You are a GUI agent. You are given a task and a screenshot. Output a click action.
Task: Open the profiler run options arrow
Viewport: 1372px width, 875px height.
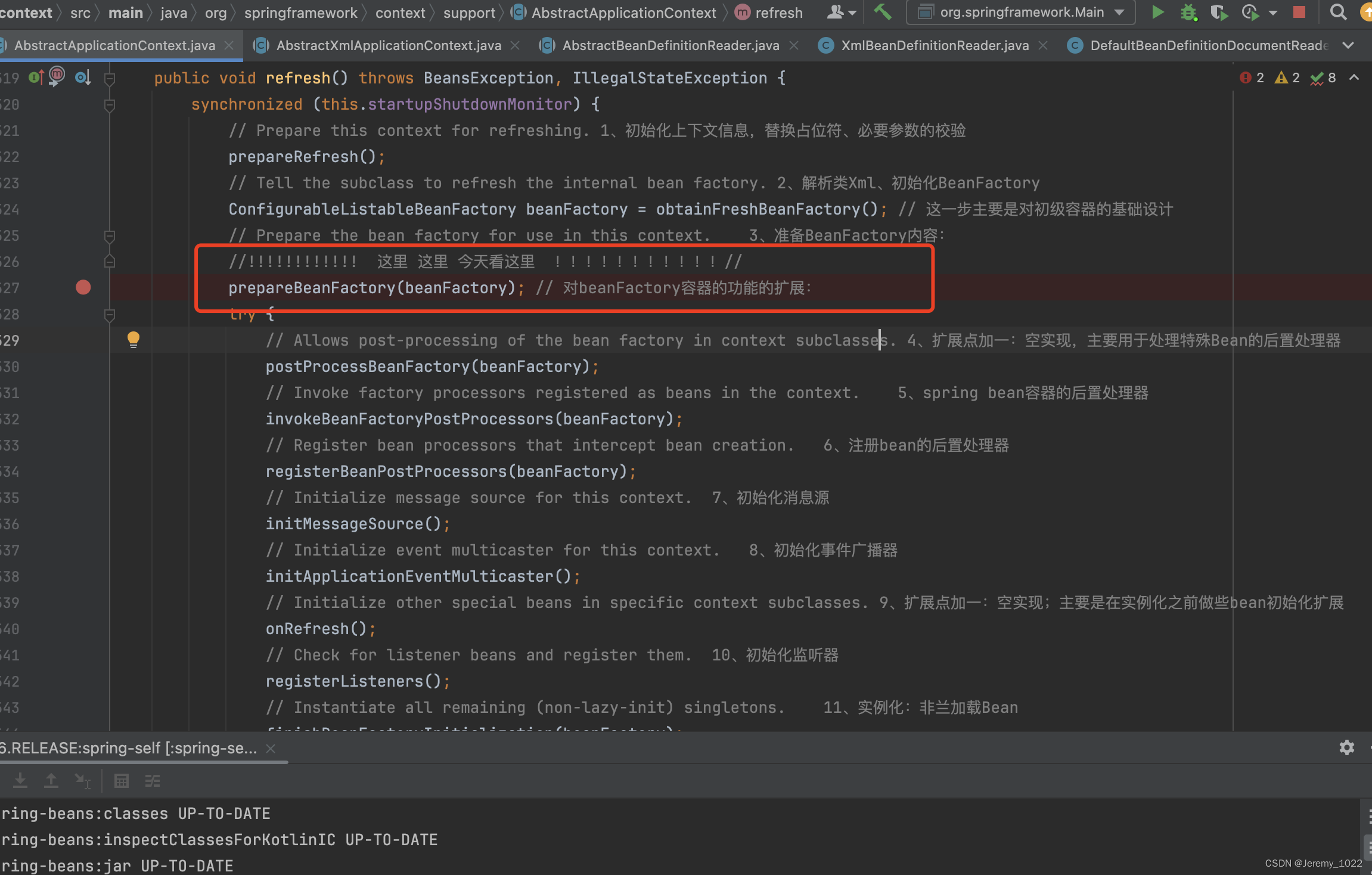click(1273, 13)
